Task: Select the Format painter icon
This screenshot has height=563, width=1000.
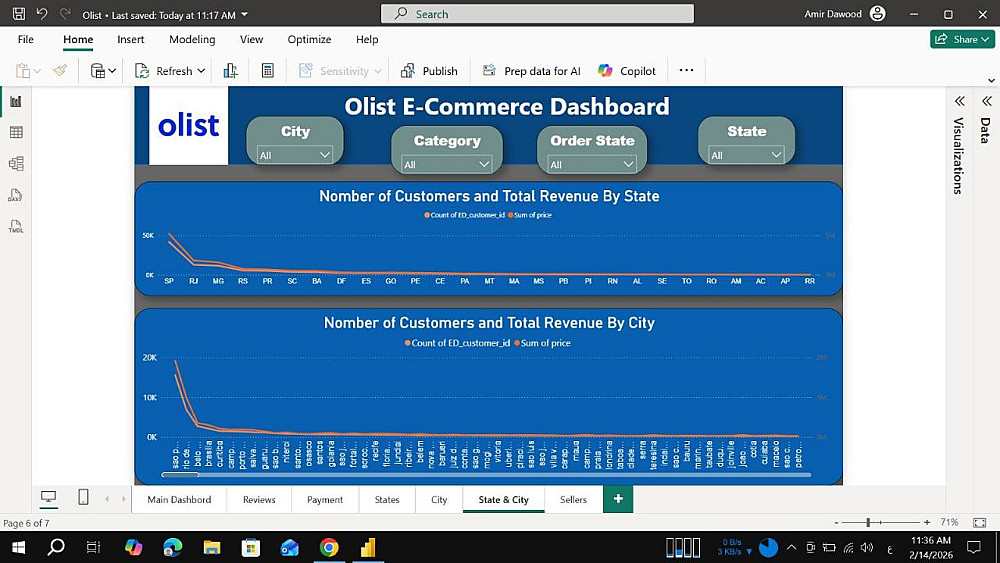Action: pyautogui.click(x=60, y=71)
